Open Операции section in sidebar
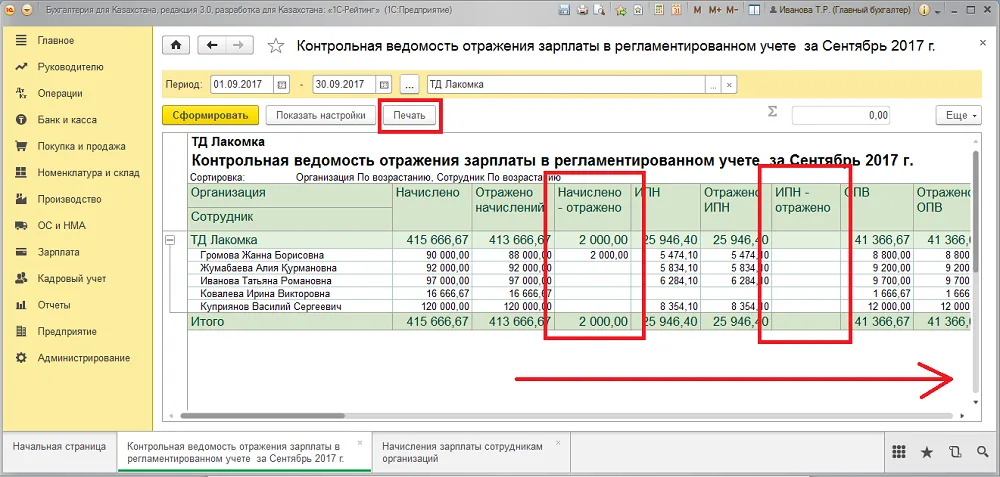Viewport: 1000px width, 477px height. coord(60,94)
